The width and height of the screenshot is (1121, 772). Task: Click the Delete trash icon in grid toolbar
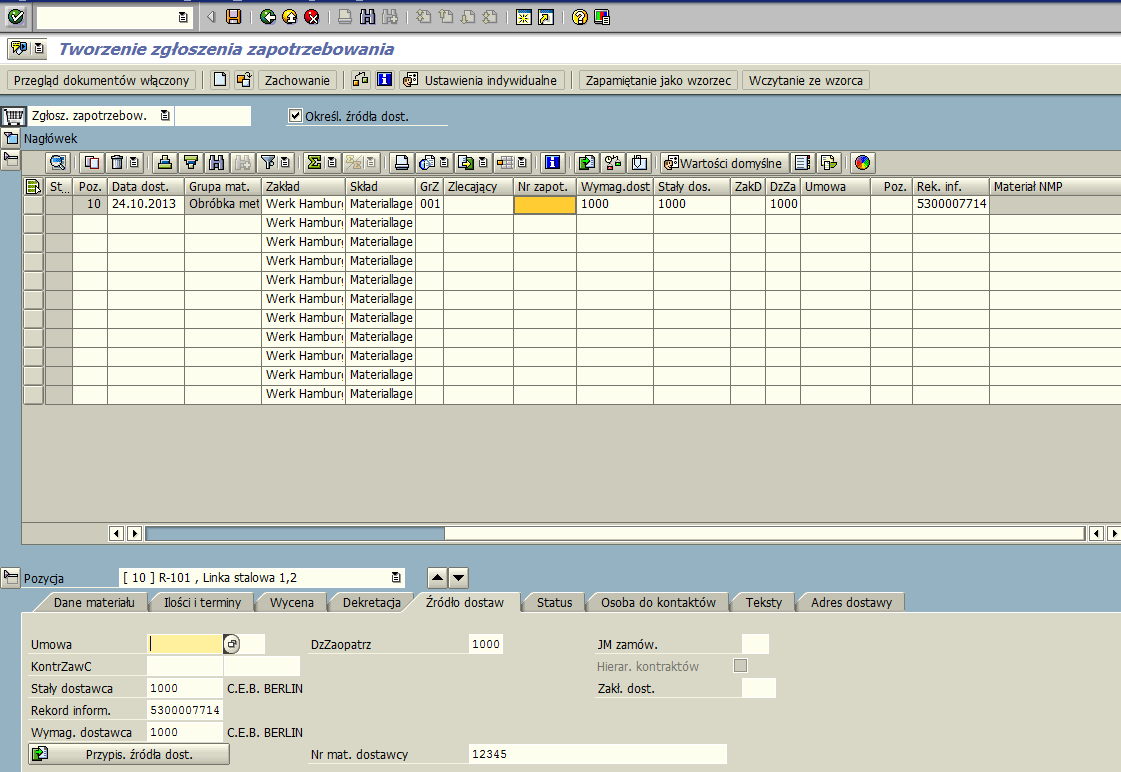(117, 163)
